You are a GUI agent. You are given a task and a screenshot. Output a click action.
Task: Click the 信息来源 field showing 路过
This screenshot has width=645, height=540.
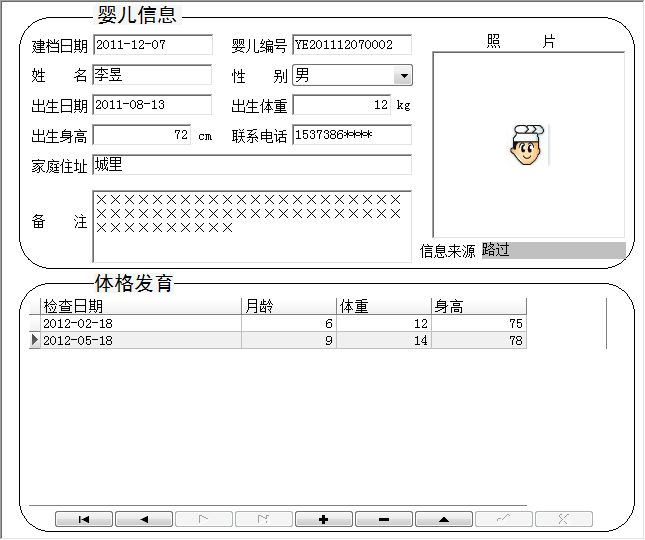tap(552, 250)
